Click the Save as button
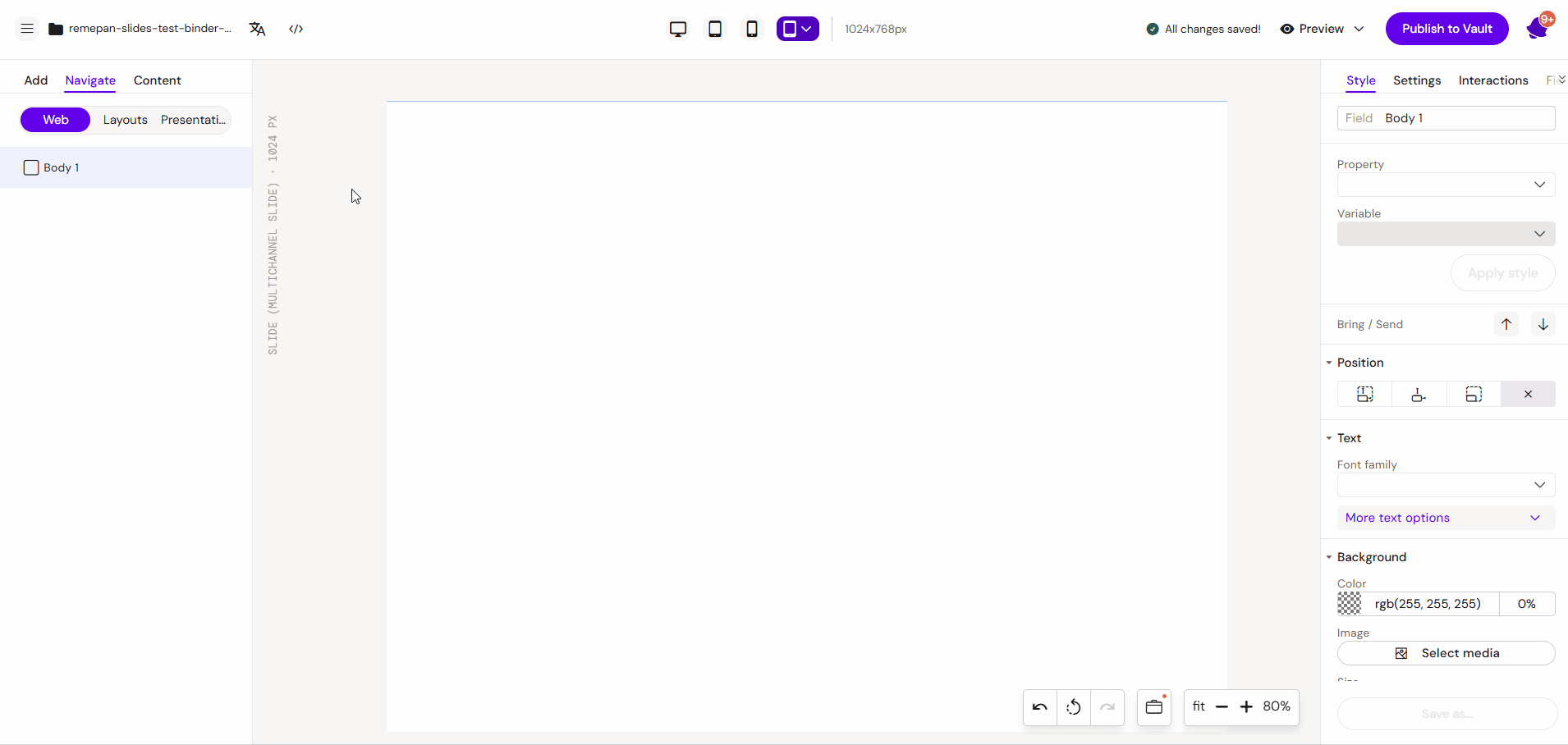Image resolution: width=1568 pixels, height=745 pixels. click(1447, 714)
